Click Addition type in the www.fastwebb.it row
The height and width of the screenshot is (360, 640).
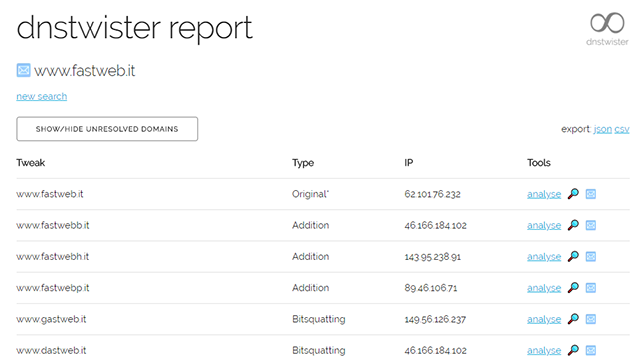click(x=310, y=225)
